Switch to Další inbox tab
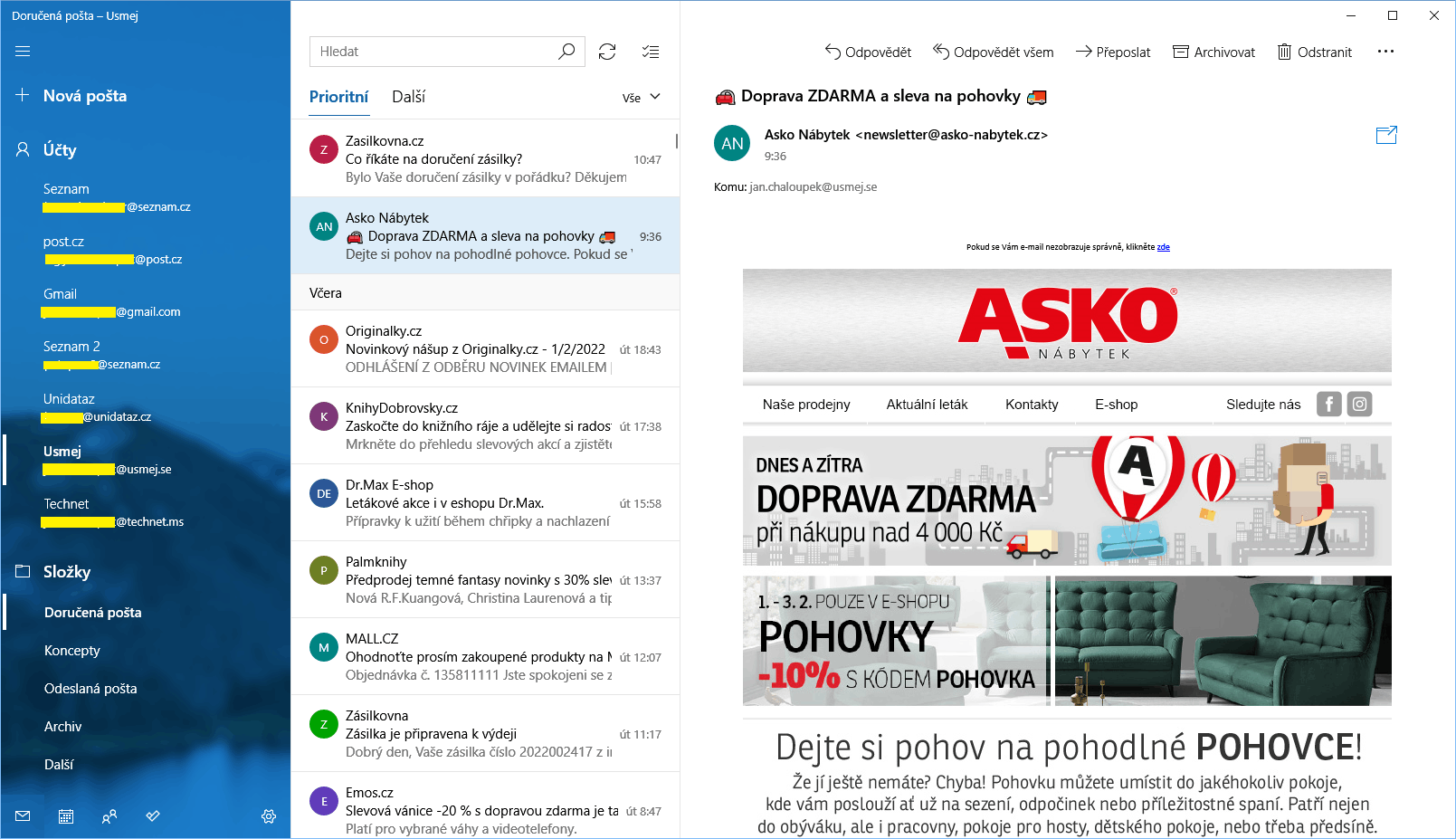1456x839 pixels. point(408,97)
